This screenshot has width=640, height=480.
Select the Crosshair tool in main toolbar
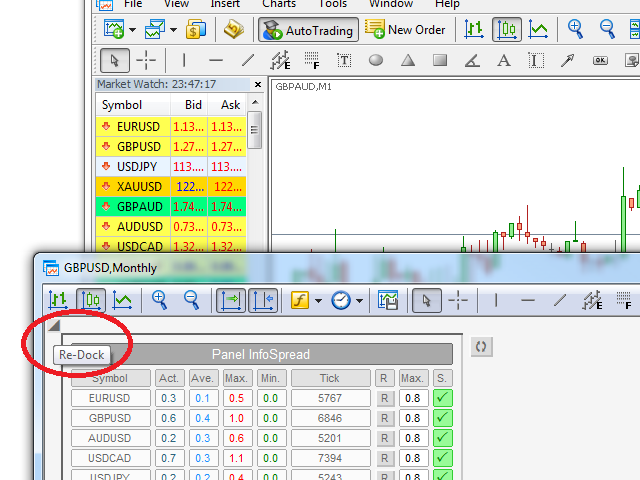click(x=146, y=60)
